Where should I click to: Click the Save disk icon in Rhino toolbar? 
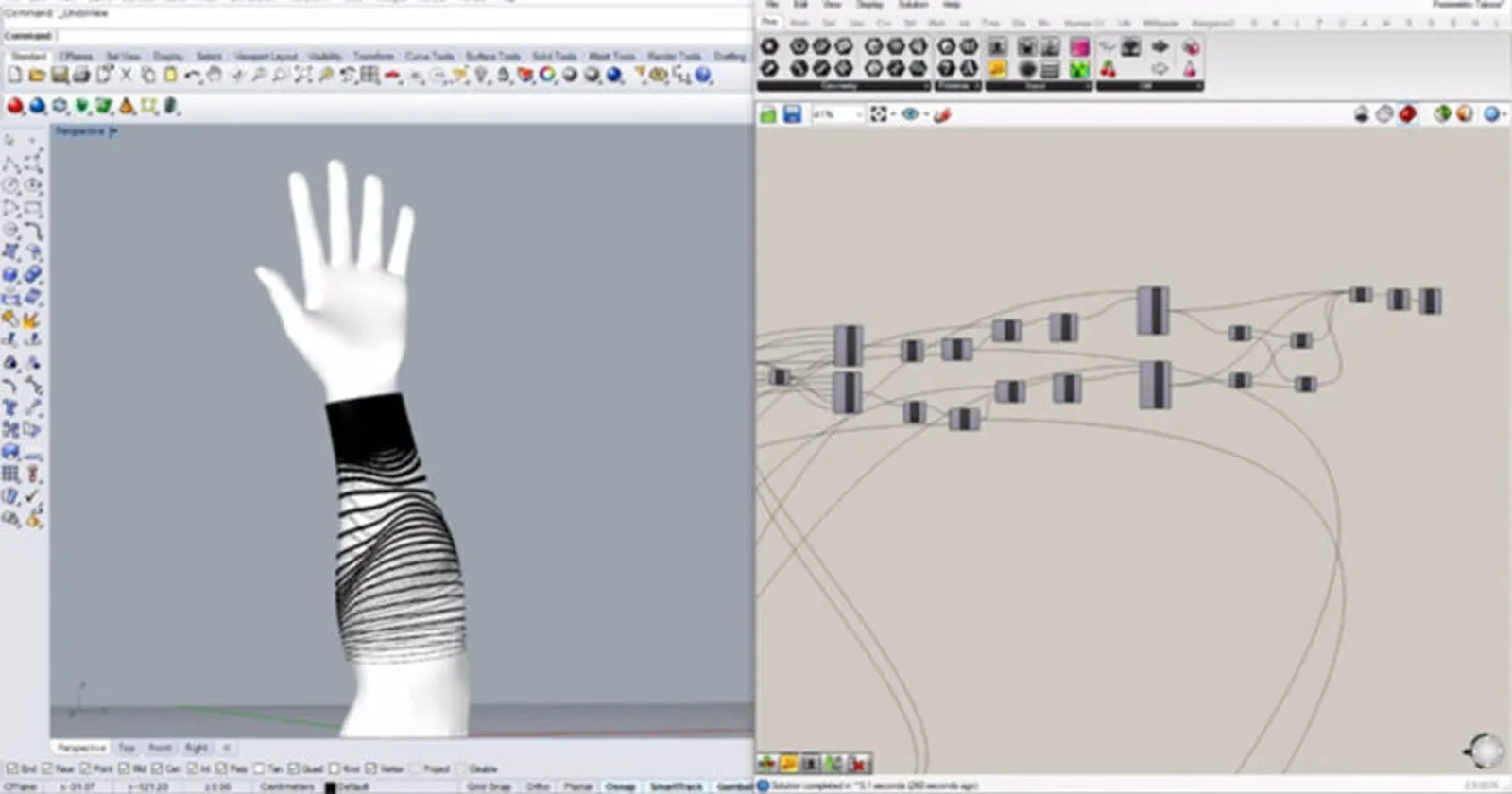tap(60, 75)
